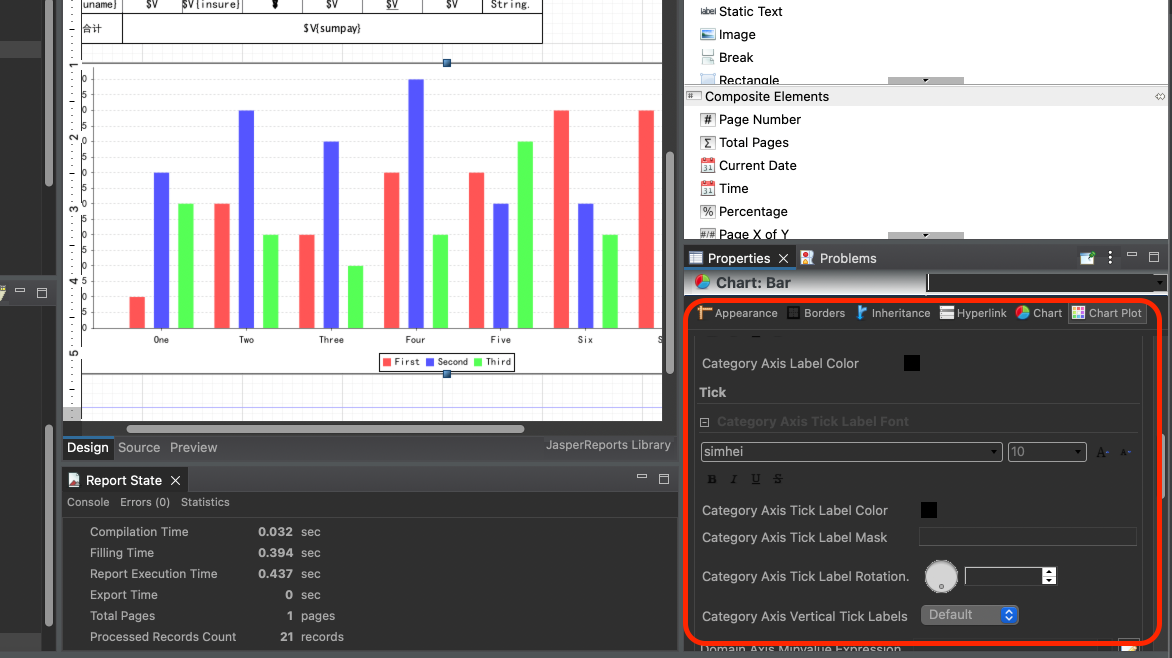Switch to the Source editor tab
1172x658 pixels.
[x=139, y=448]
